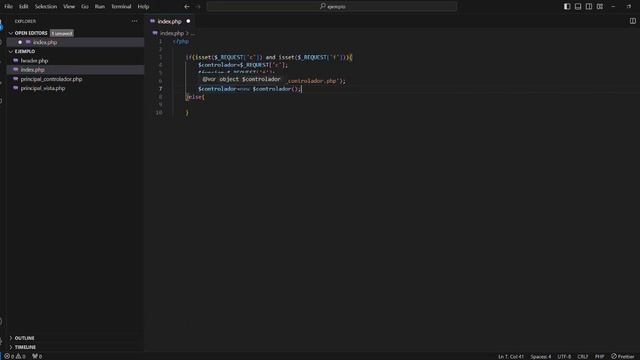Screen dimensions: 640x360
Task: Minimize the VS Code window
Action: [x=613, y=7]
